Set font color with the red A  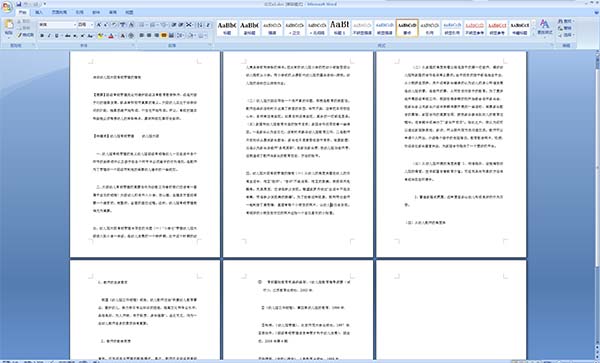pyautogui.click(x=111, y=36)
